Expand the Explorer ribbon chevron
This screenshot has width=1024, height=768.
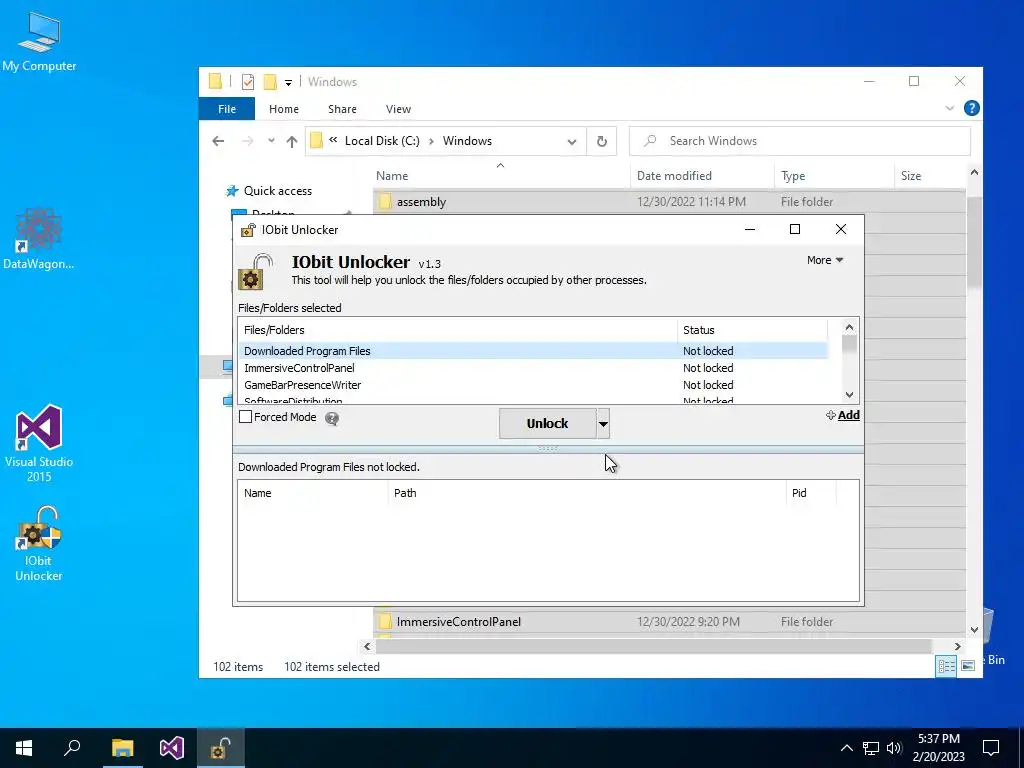(x=949, y=108)
